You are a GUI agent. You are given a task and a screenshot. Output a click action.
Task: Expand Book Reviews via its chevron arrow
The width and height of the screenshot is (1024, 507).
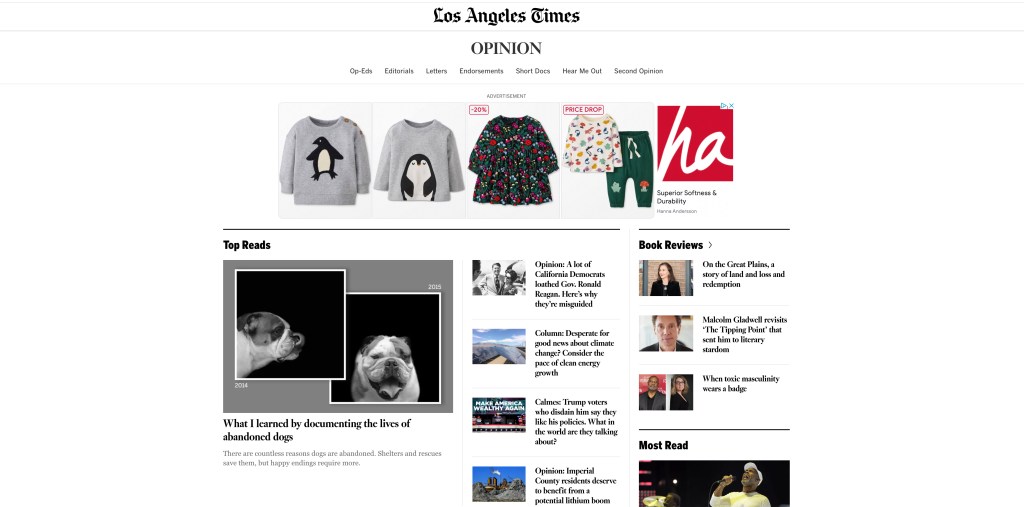coord(711,245)
